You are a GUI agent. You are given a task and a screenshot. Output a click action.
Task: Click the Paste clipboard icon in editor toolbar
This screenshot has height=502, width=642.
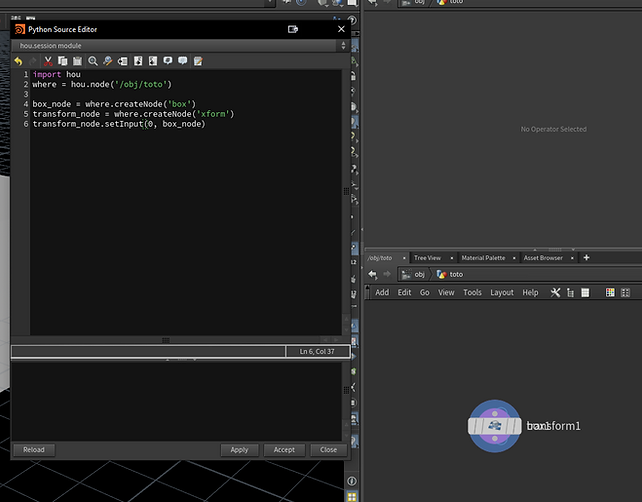pyautogui.click(x=77, y=61)
